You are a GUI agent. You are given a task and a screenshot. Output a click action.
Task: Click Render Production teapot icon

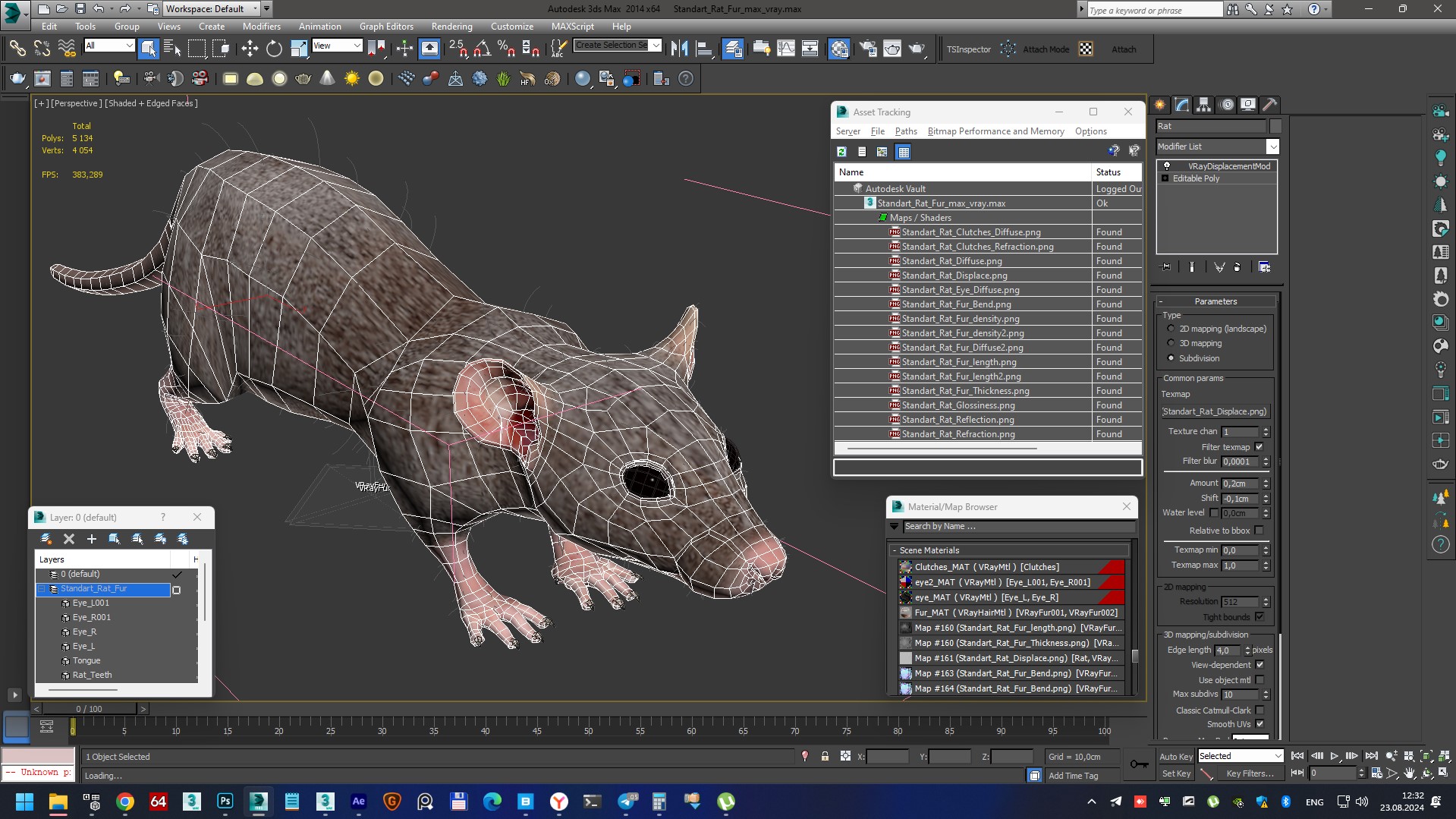[917, 49]
